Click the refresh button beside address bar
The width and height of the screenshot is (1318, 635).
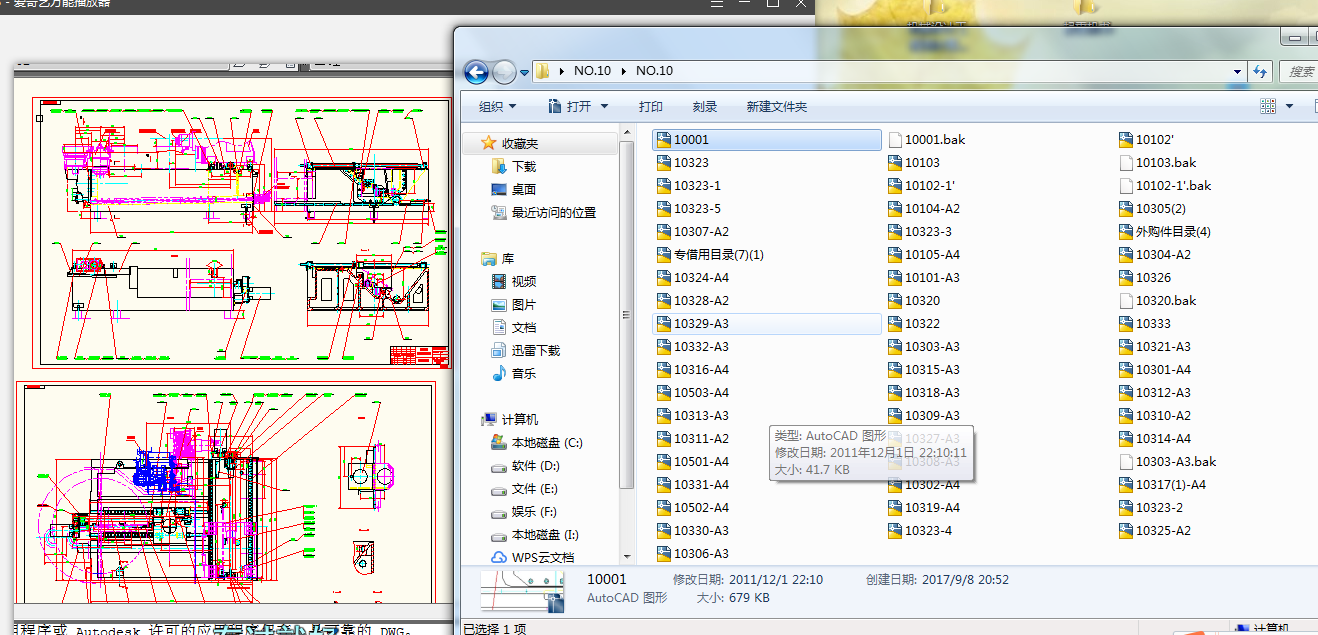click(1260, 71)
